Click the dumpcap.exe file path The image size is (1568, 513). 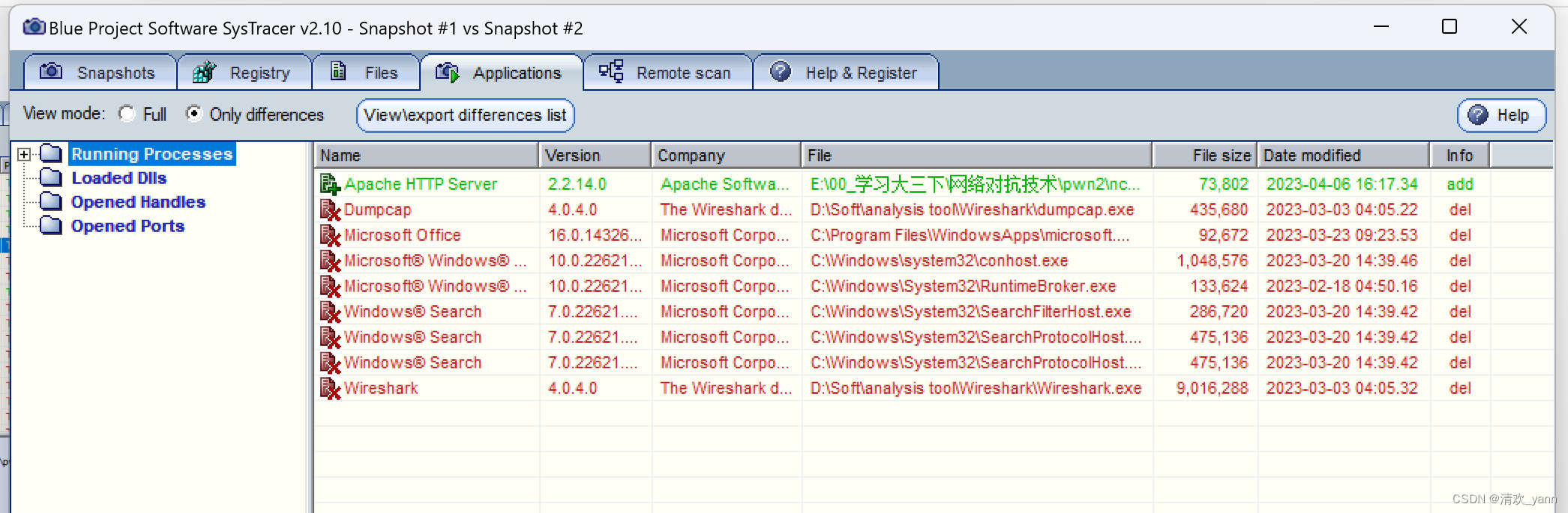[972, 209]
